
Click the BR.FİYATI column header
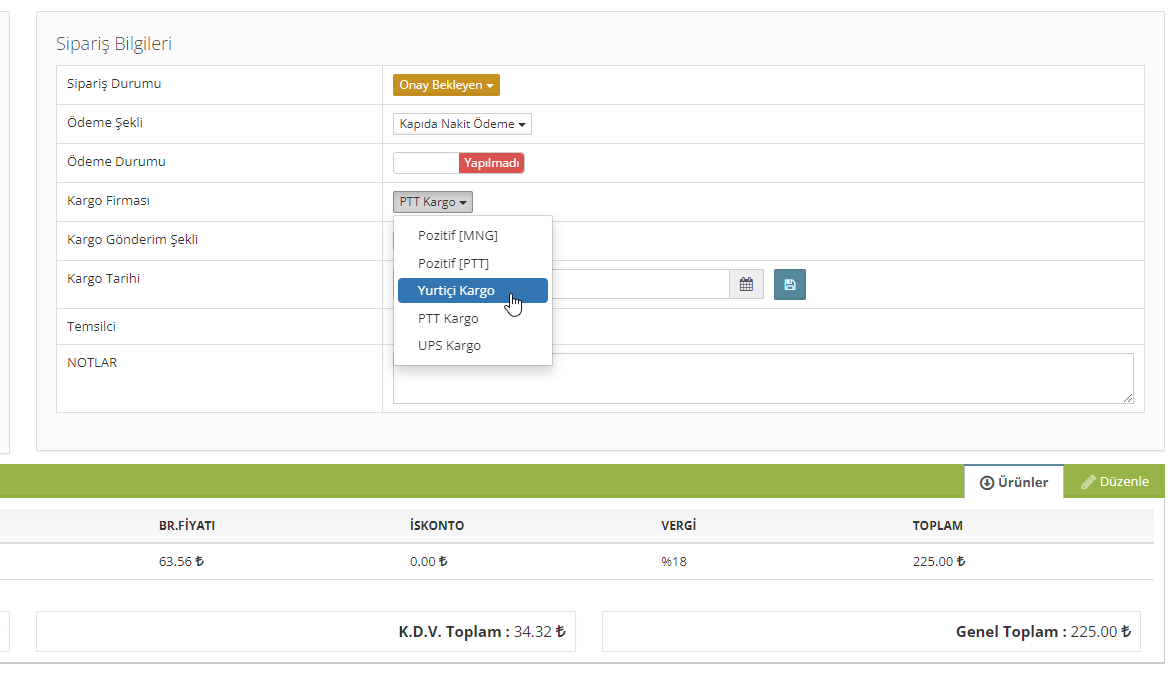pyautogui.click(x=187, y=526)
